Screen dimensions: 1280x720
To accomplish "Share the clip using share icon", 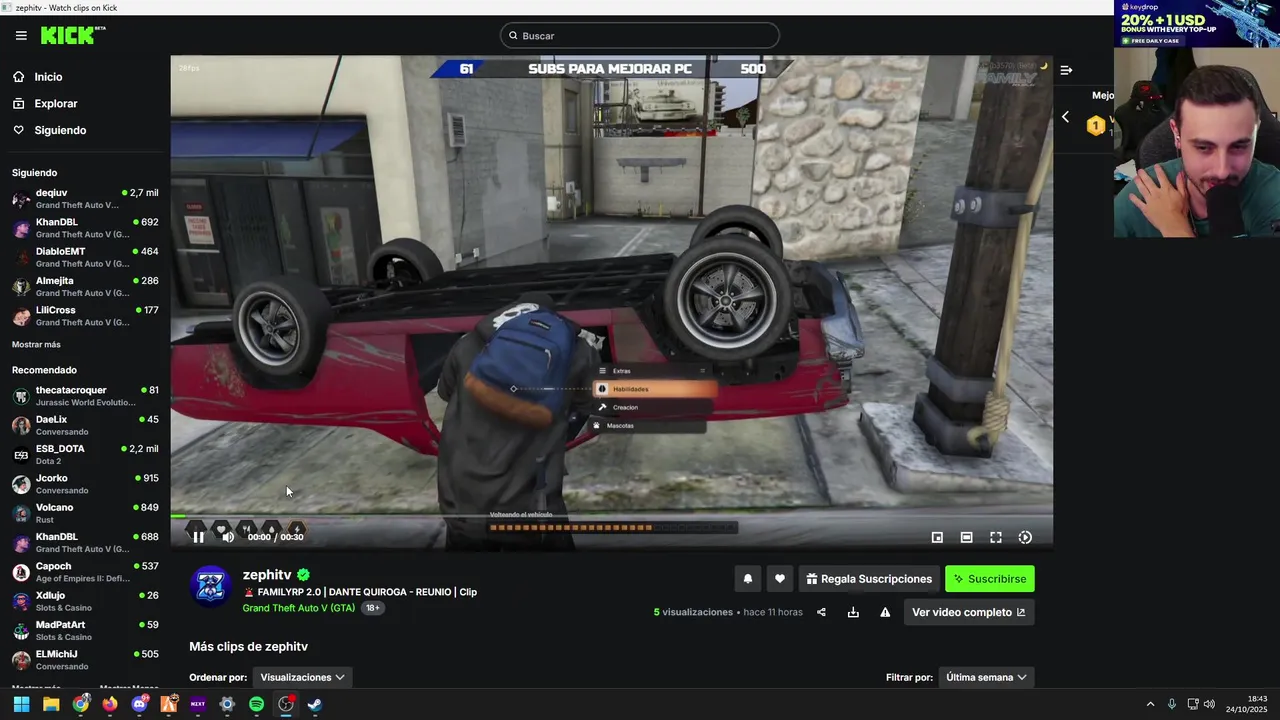I will [x=821, y=612].
